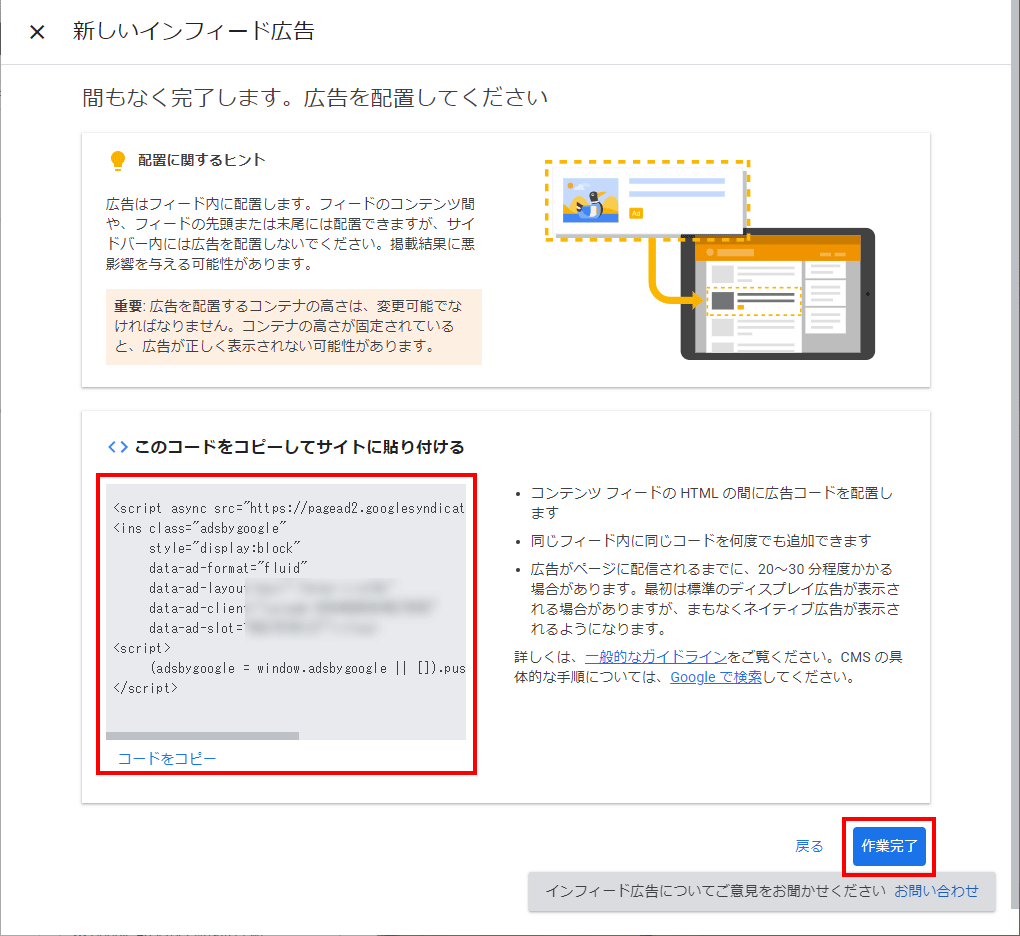Click the 配置に関するヒント heading
Viewport: 1020px width, 936px height.
(202, 160)
